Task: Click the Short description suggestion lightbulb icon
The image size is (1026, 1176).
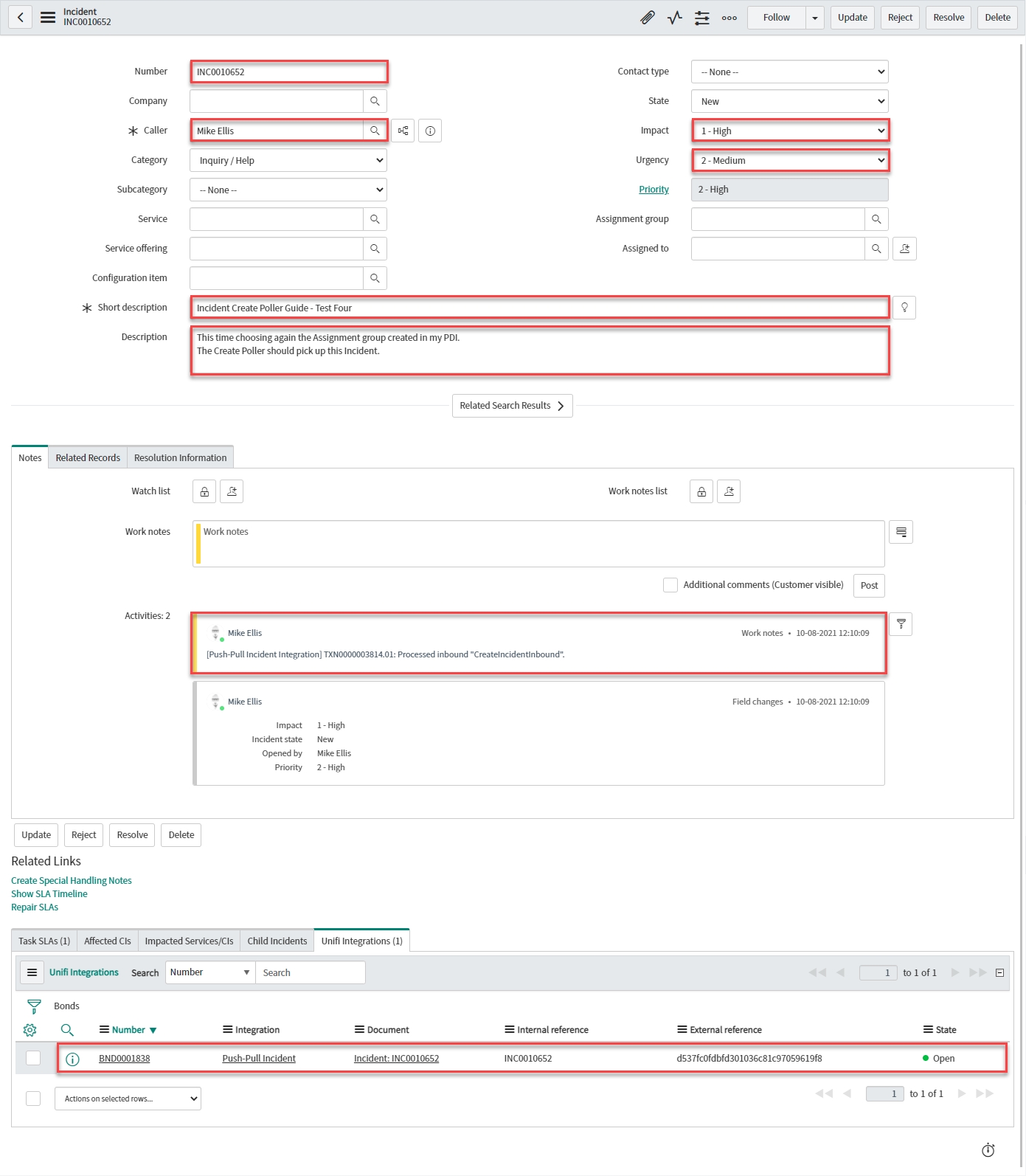Action: pos(904,308)
